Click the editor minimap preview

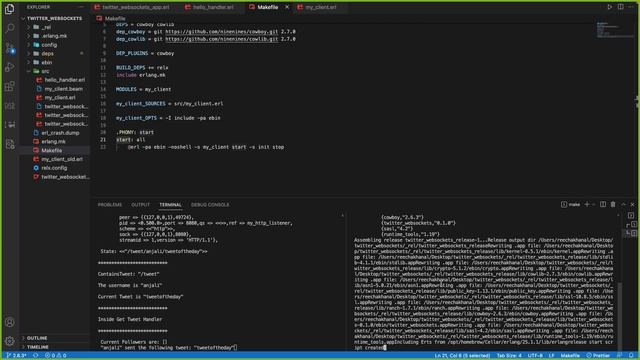(614, 30)
